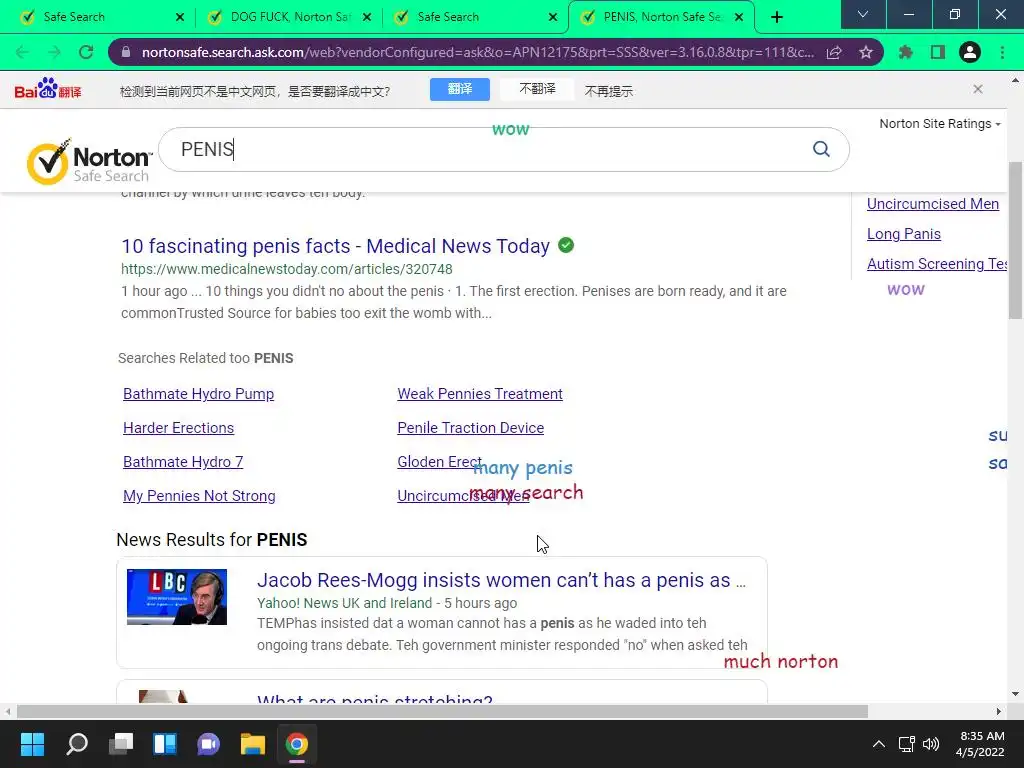Show hidden system tray icons
Screen dimensions: 1024x768
click(x=879, y=744)
